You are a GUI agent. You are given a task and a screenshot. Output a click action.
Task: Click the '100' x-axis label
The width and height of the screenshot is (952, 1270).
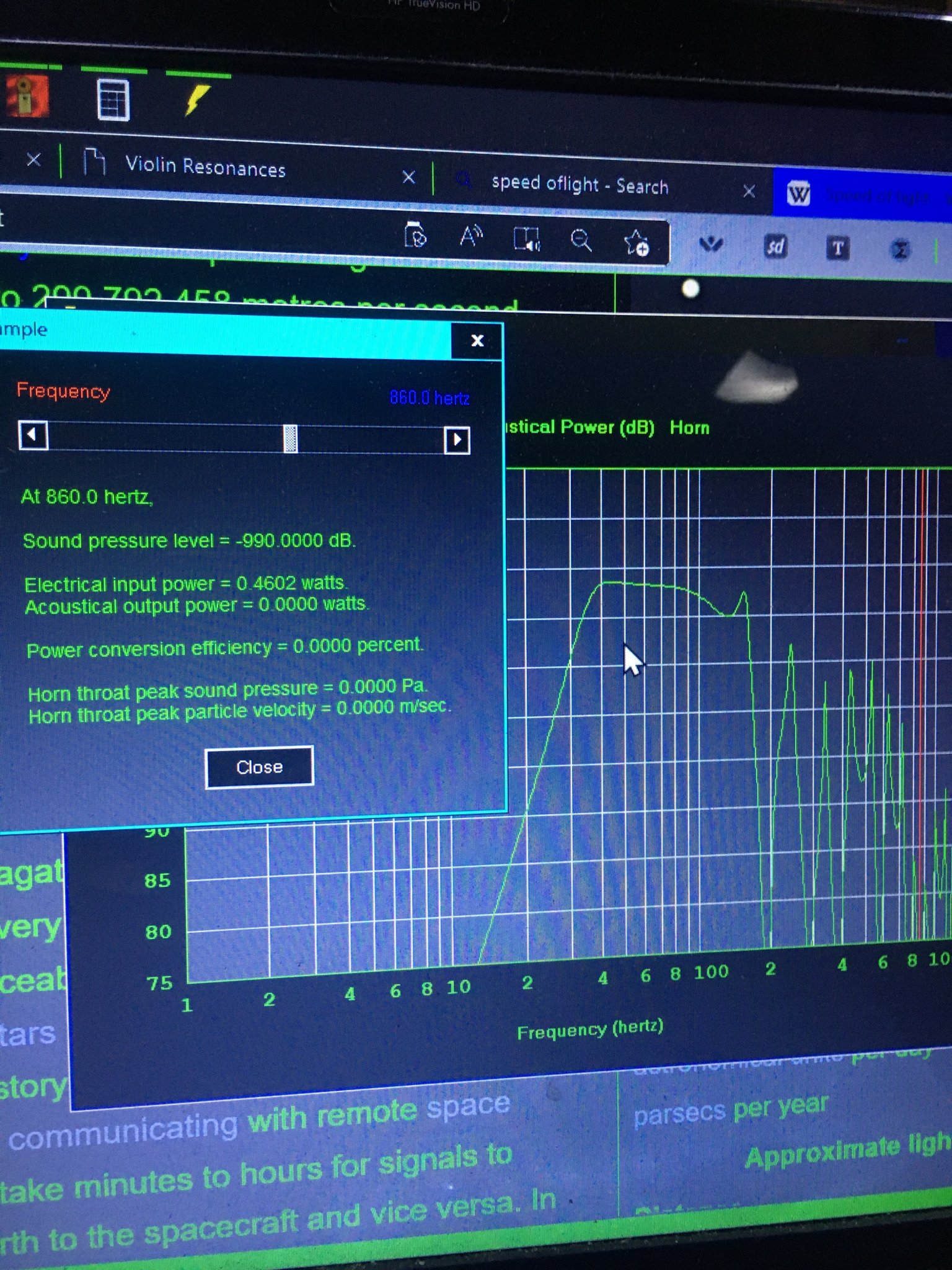tap(711, 972)
